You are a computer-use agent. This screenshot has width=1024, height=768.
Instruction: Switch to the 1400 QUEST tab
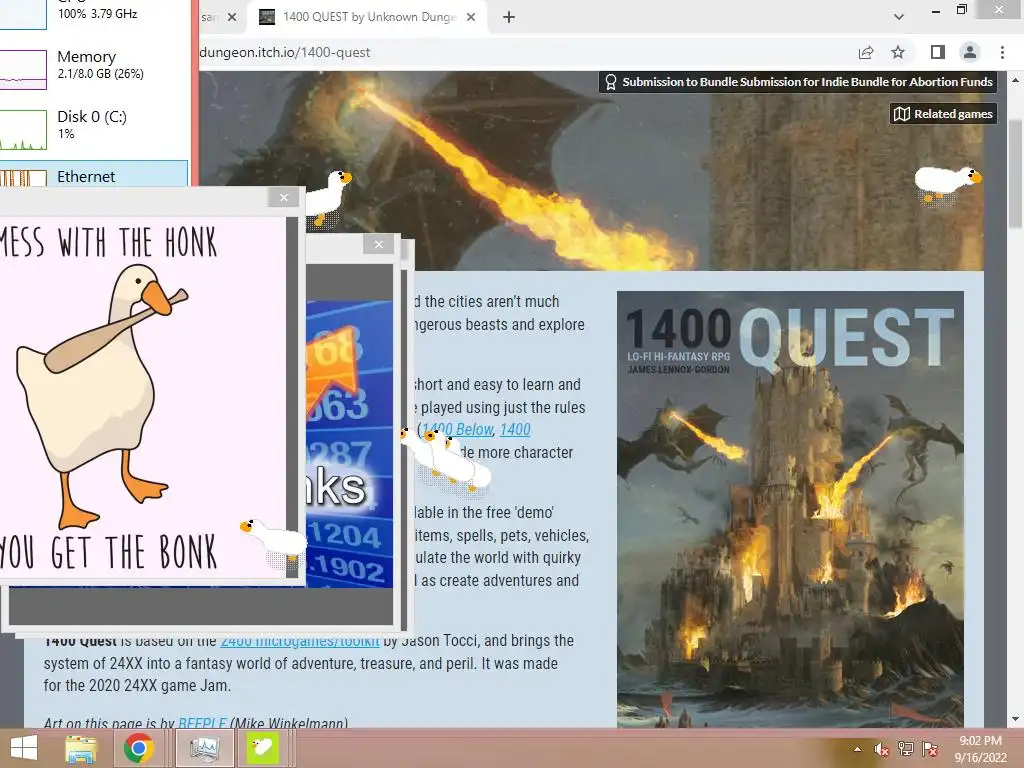pyautogui.click(x=367, y=17)
